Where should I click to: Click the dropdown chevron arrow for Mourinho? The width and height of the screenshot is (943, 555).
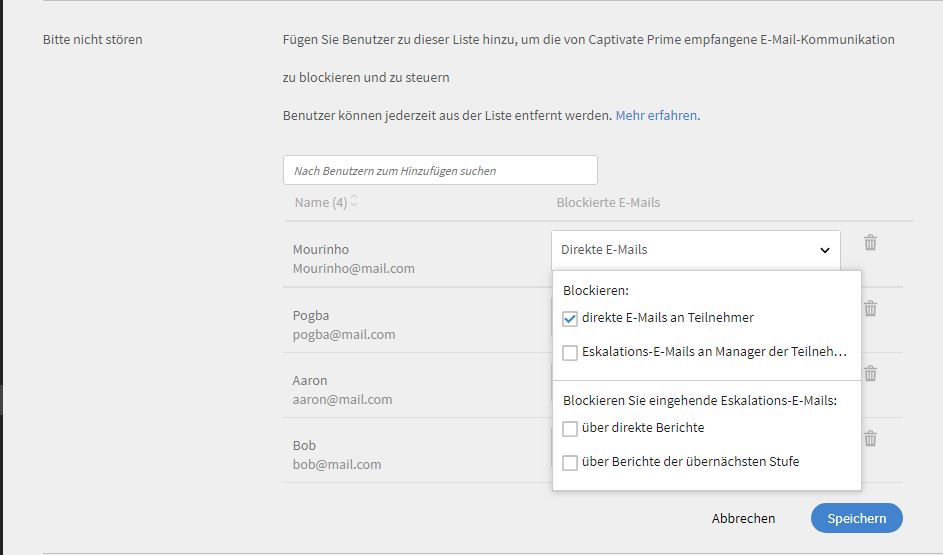pyautogui.click(x=825, y=250)
